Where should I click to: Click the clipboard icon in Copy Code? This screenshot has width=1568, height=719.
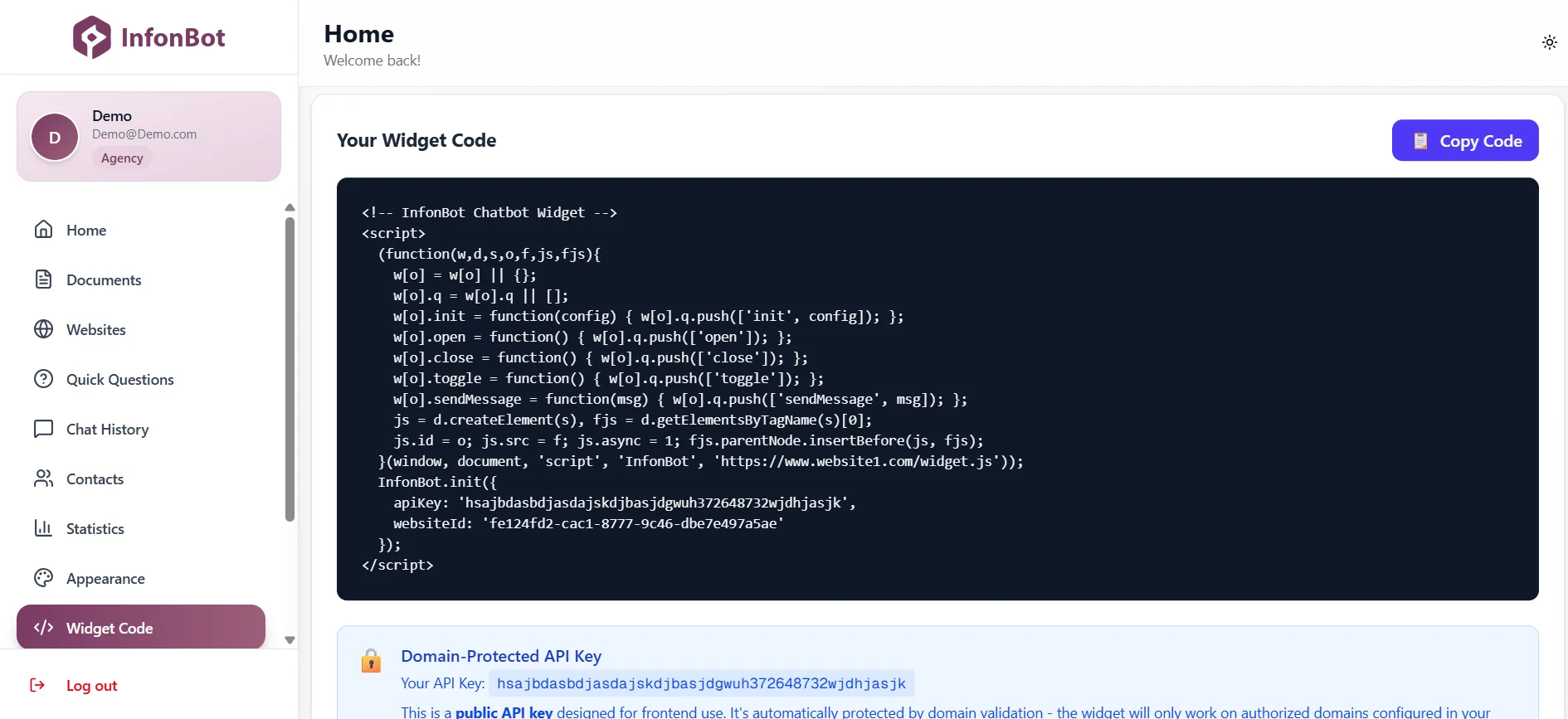click(x=1420, y=141)
